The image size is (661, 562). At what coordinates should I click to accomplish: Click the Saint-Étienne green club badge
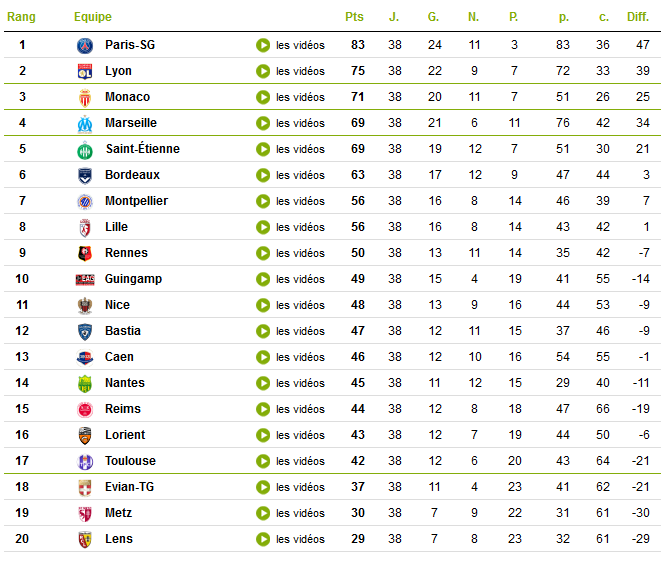85,149
